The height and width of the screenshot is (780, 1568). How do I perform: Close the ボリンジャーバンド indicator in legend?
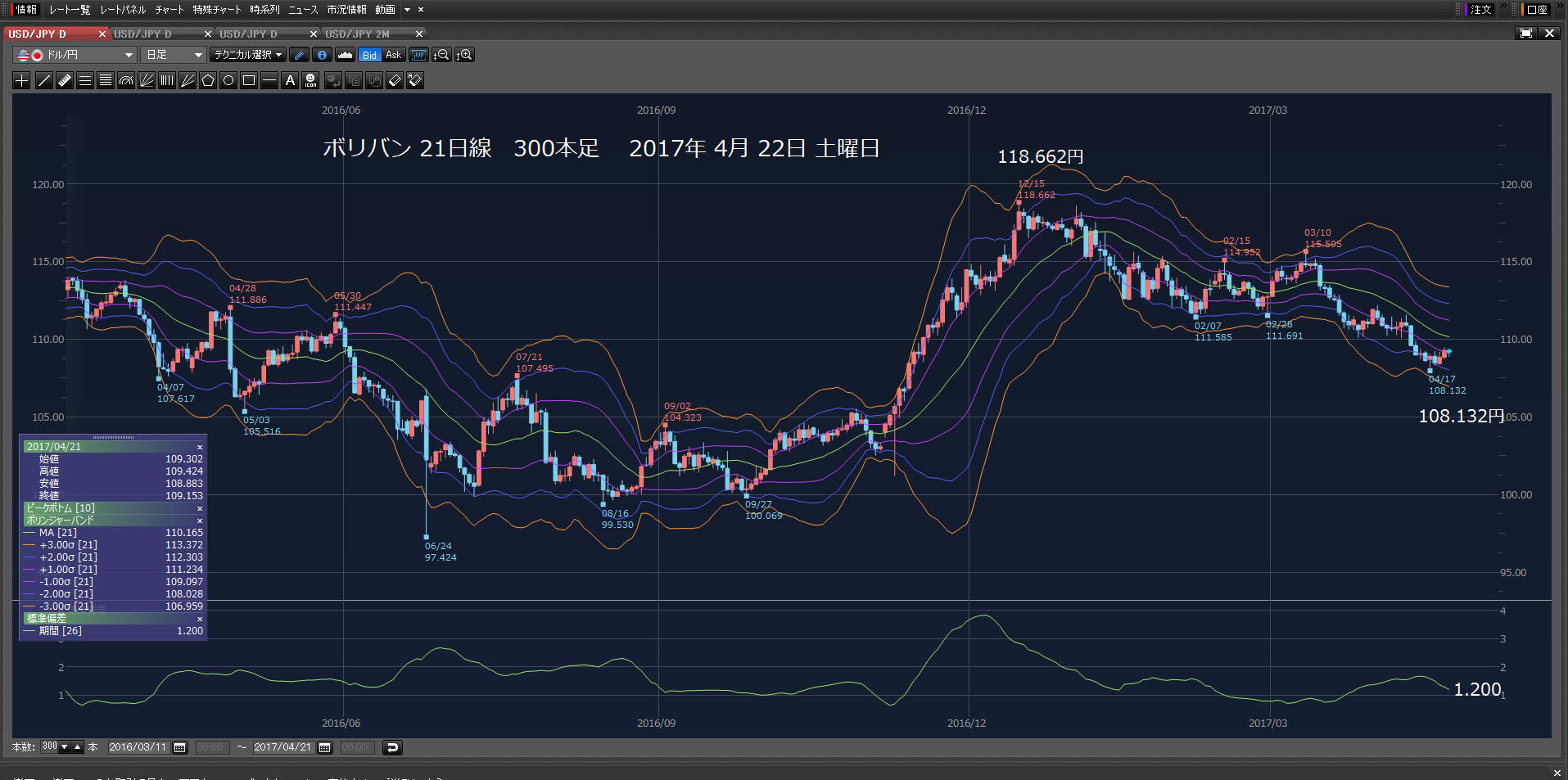[x=200, y=521]
